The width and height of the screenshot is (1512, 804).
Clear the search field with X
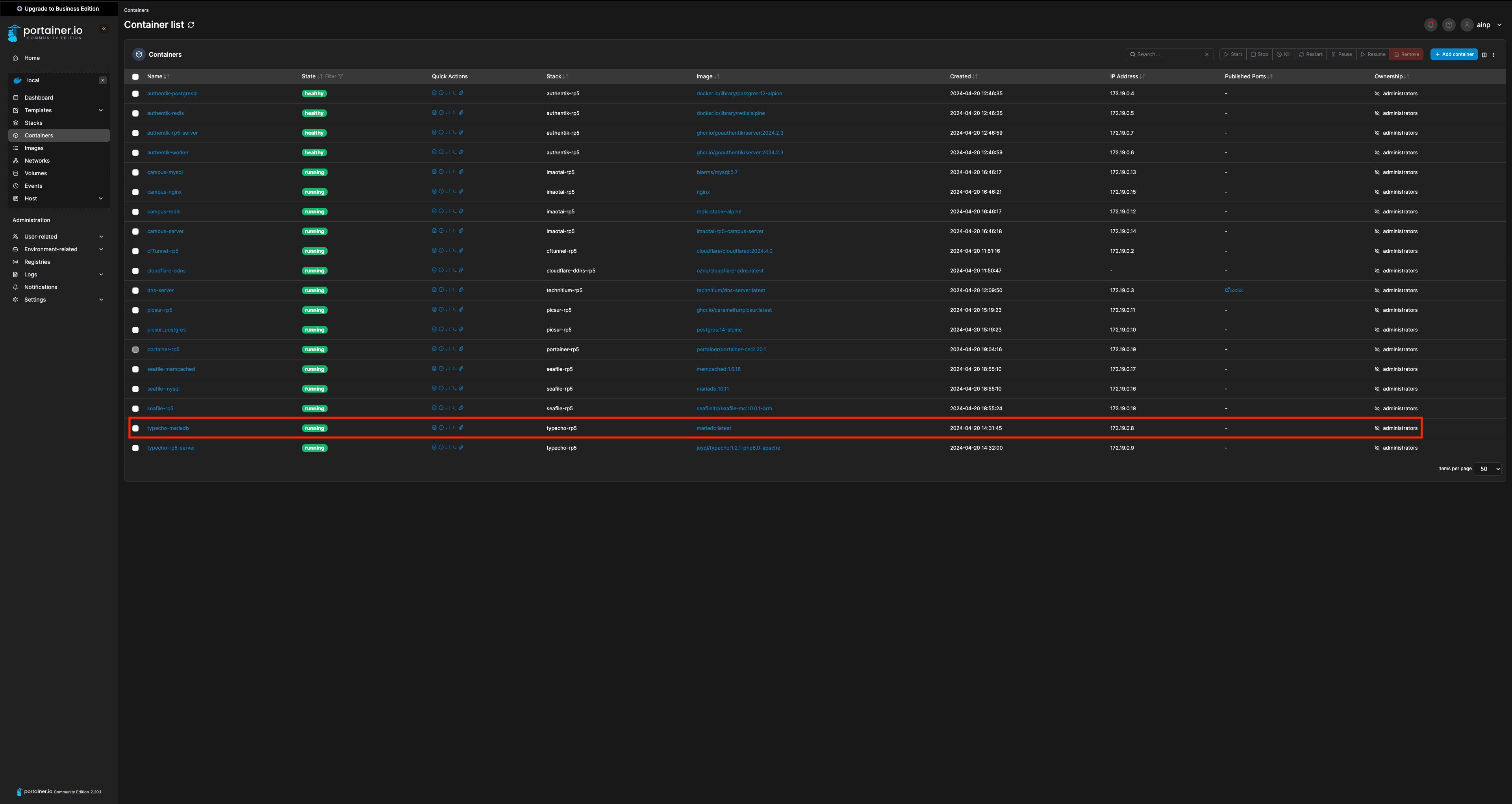pyautogui.click(x=1207, y=55)
